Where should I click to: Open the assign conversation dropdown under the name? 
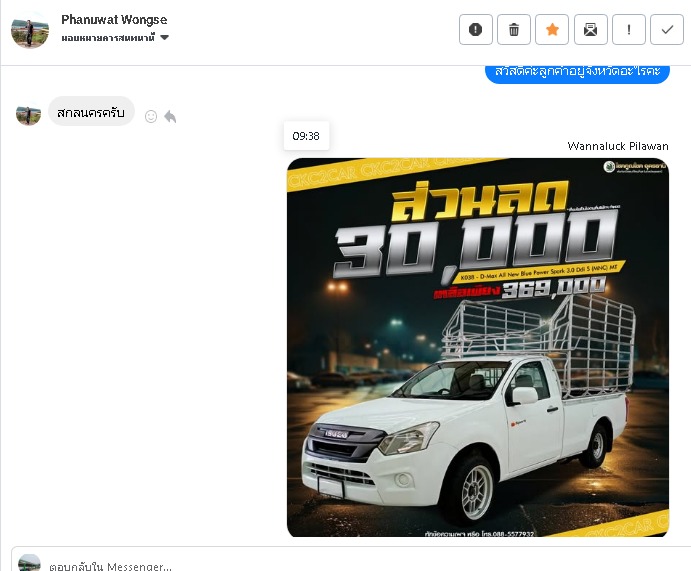[x=164, y=38]
